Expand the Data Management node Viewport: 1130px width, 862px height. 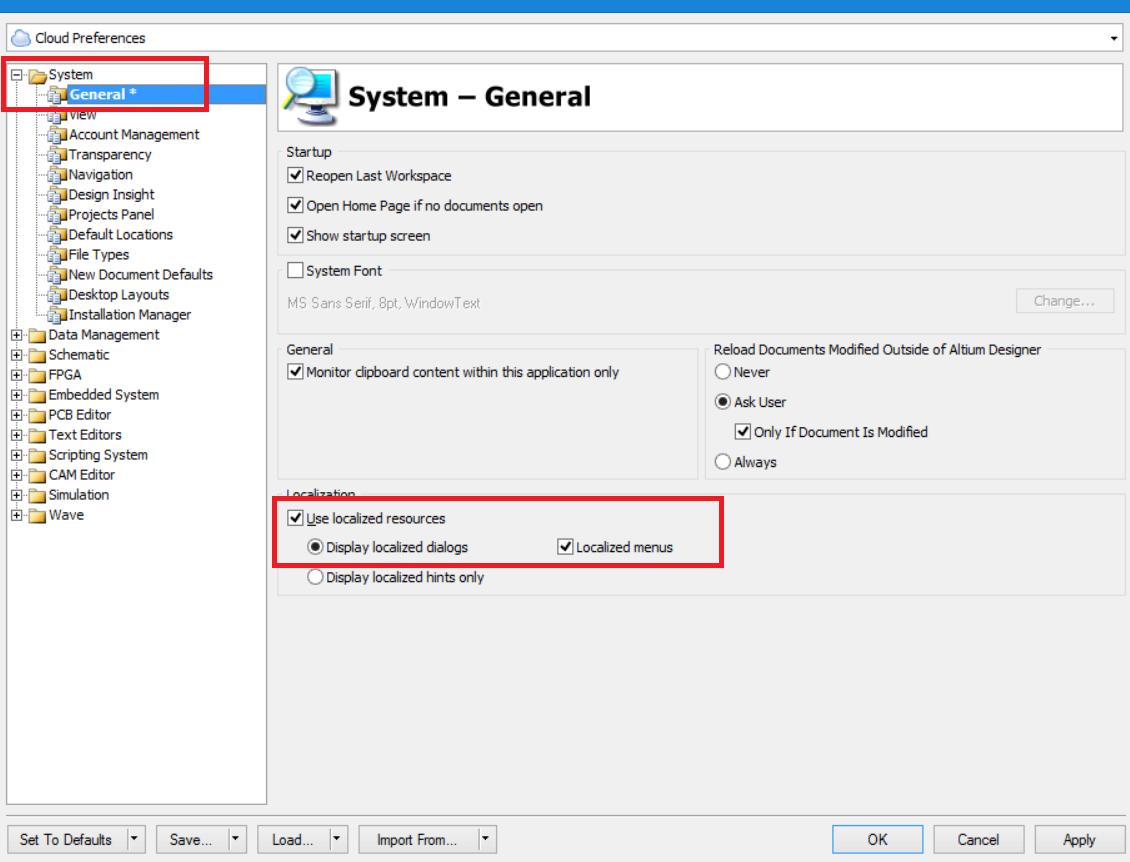(x=17, y=335)
